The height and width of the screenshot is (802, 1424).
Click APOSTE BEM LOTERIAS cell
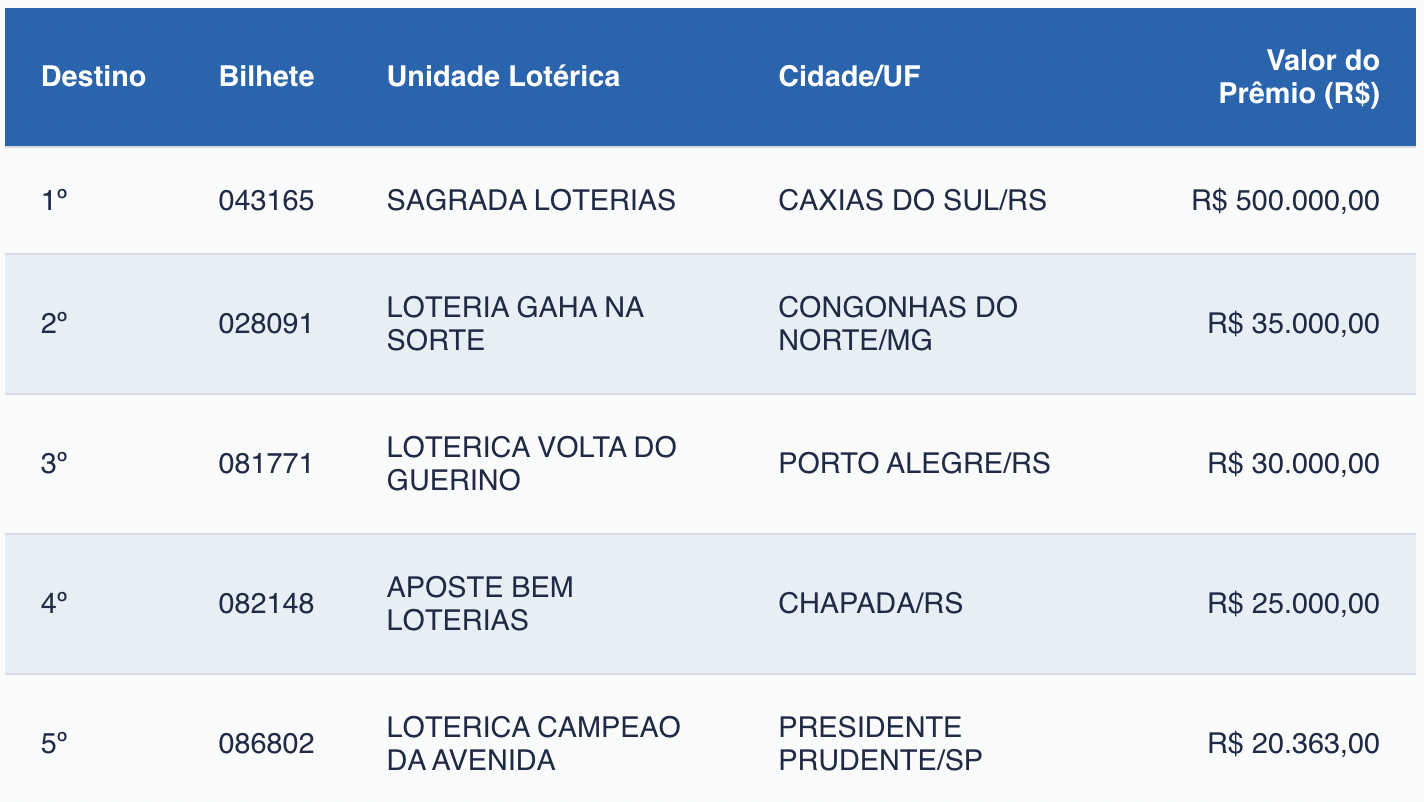click(x=480, y=604)
